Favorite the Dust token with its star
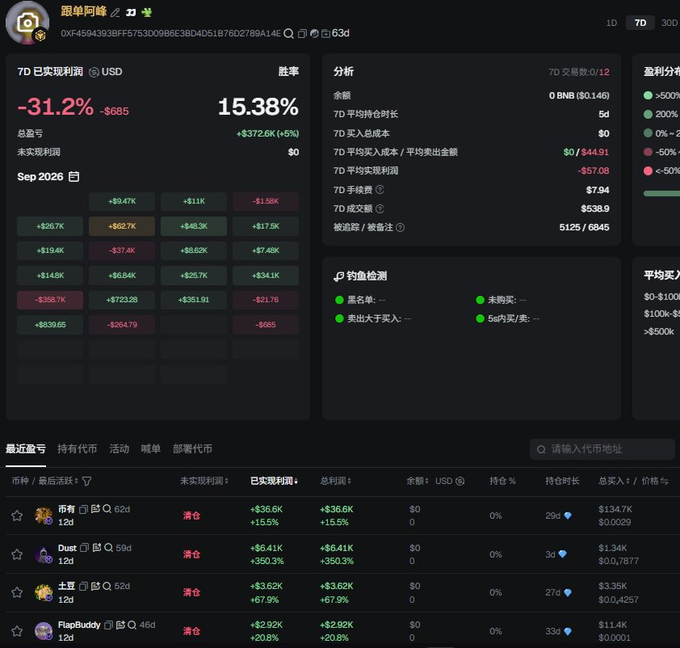Viewport: 680px width, 648px height. [17, 554]
